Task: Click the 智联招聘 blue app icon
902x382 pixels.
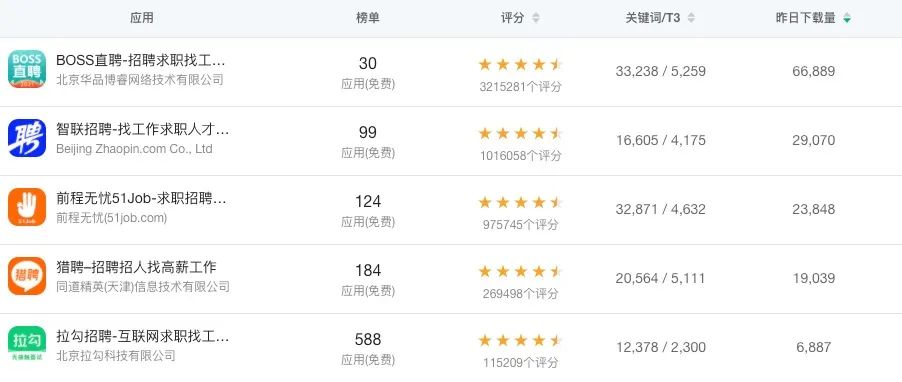Action: pos(27,138)
